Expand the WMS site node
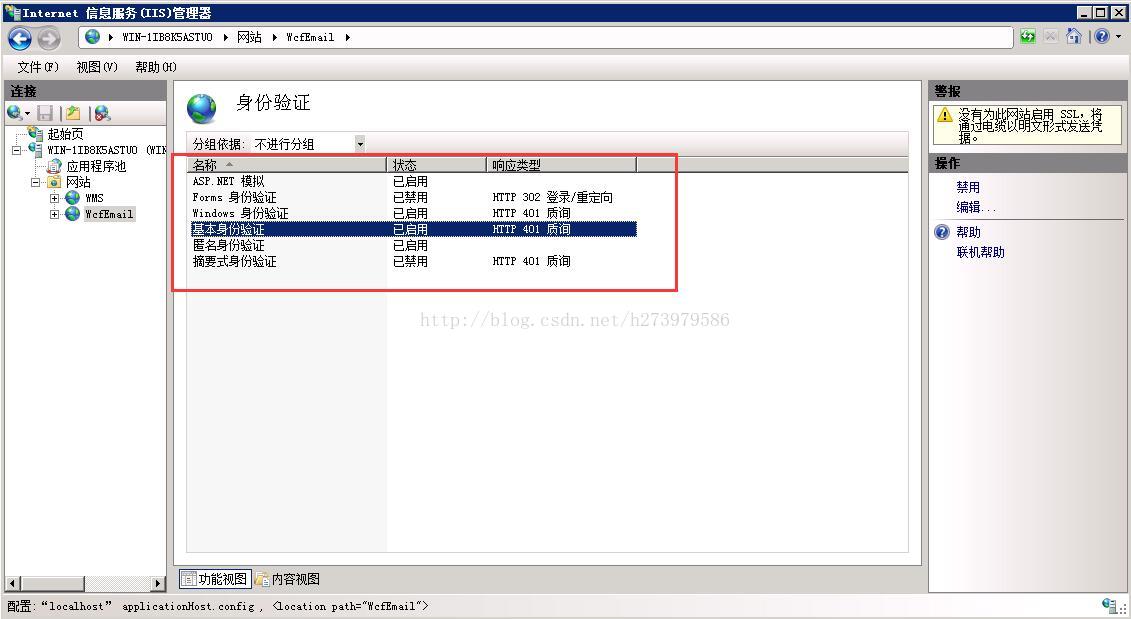1131x619 pixels. coord(54,198)
